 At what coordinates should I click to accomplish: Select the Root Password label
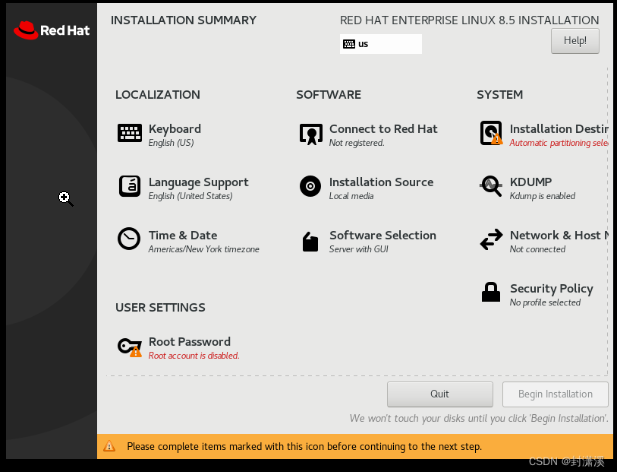click(x=189, y=342)
